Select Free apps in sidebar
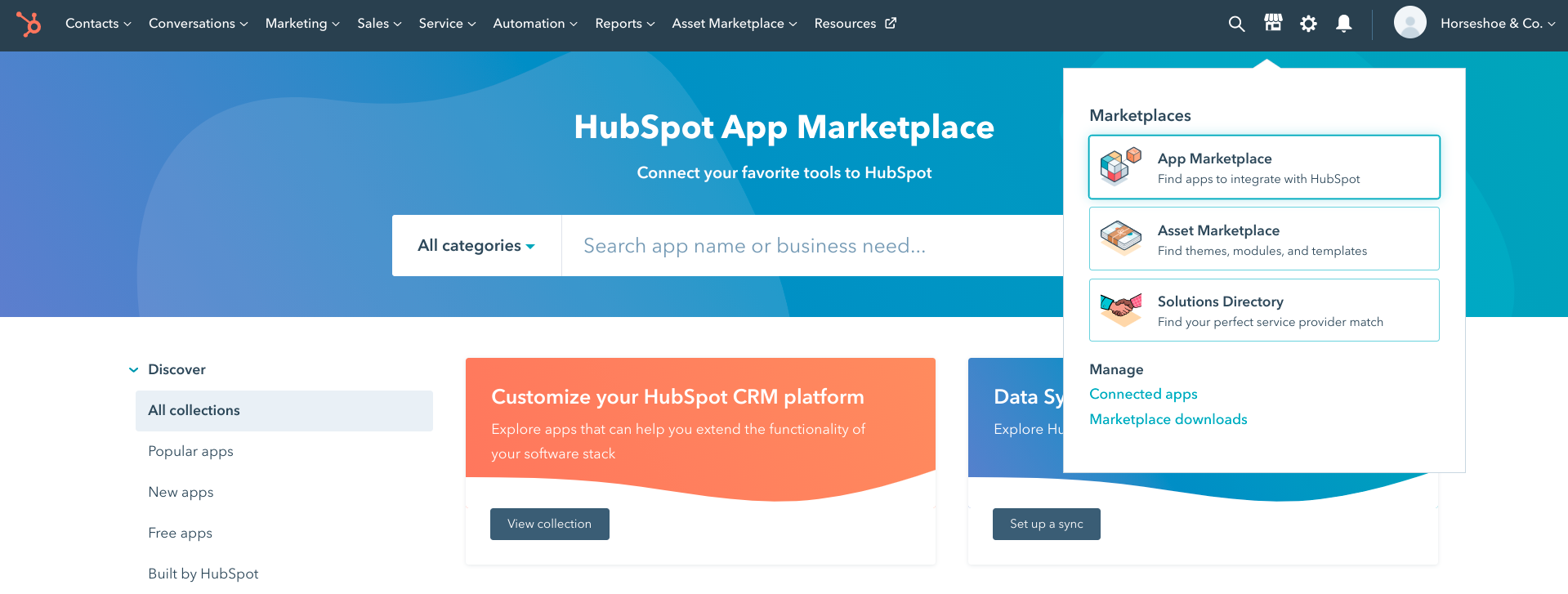This screenshot has width=1568, height=594. [x=180, y=533]
